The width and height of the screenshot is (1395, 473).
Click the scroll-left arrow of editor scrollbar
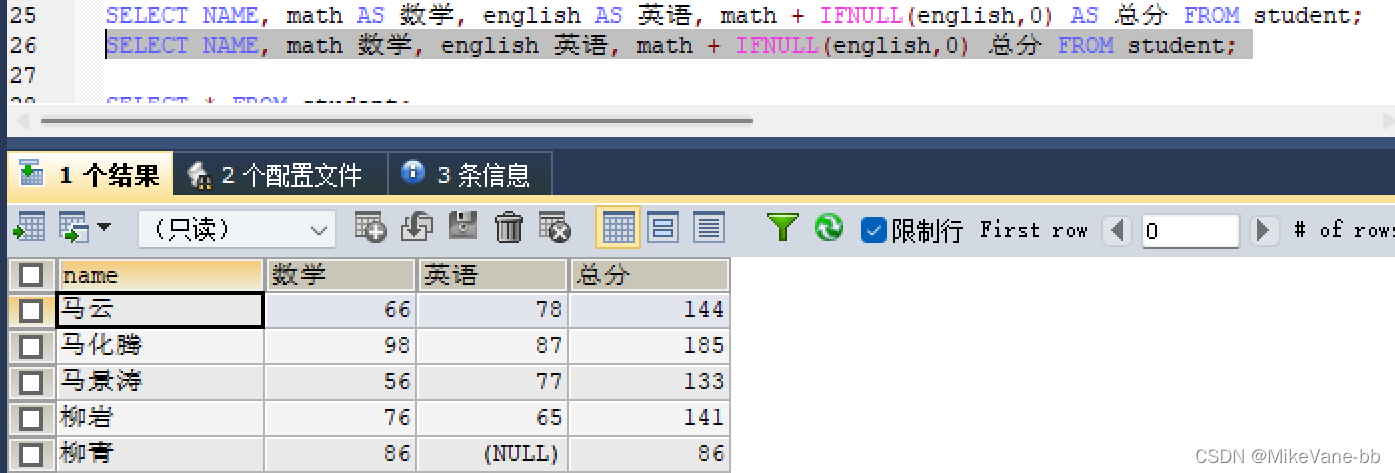click(x=24, y=121)
